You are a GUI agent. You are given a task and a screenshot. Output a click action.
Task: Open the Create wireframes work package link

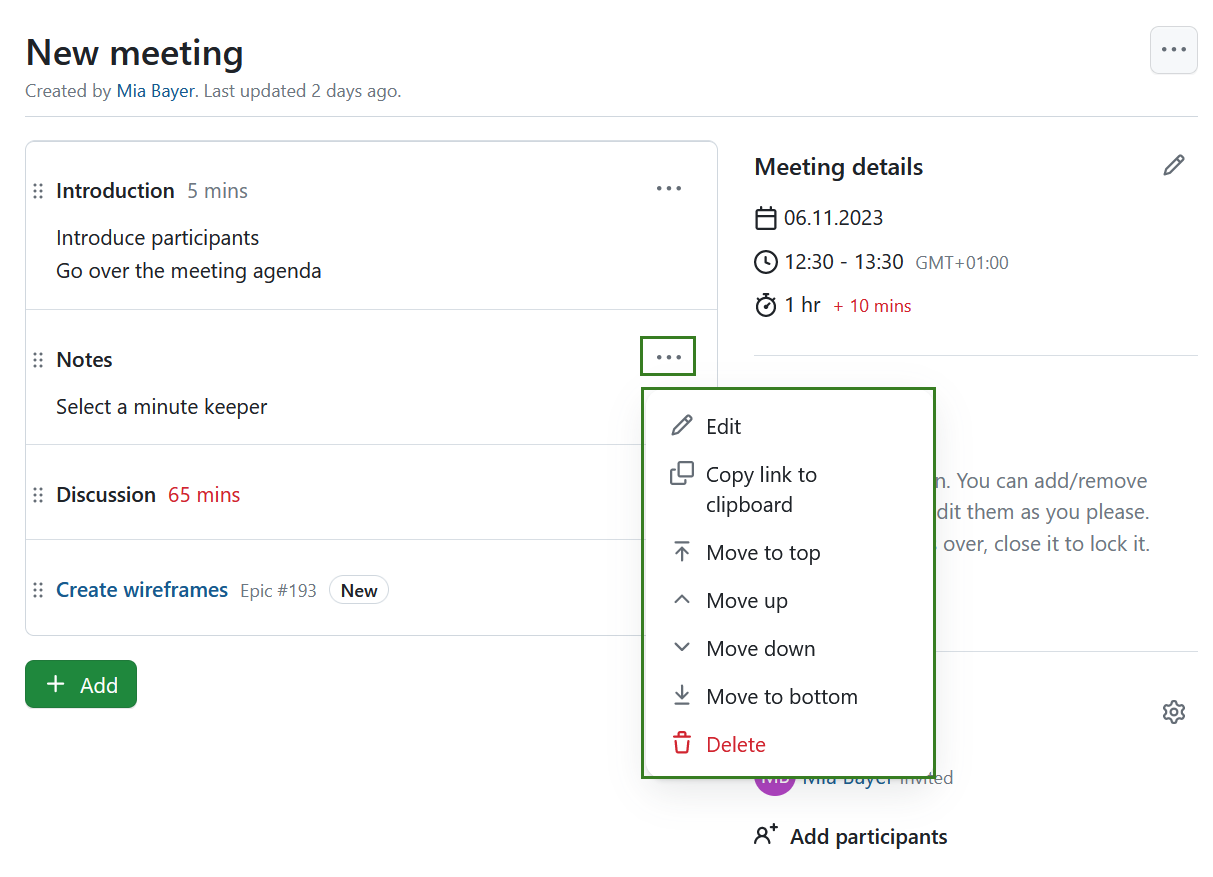pyautogui.click(x=142, y=590)
